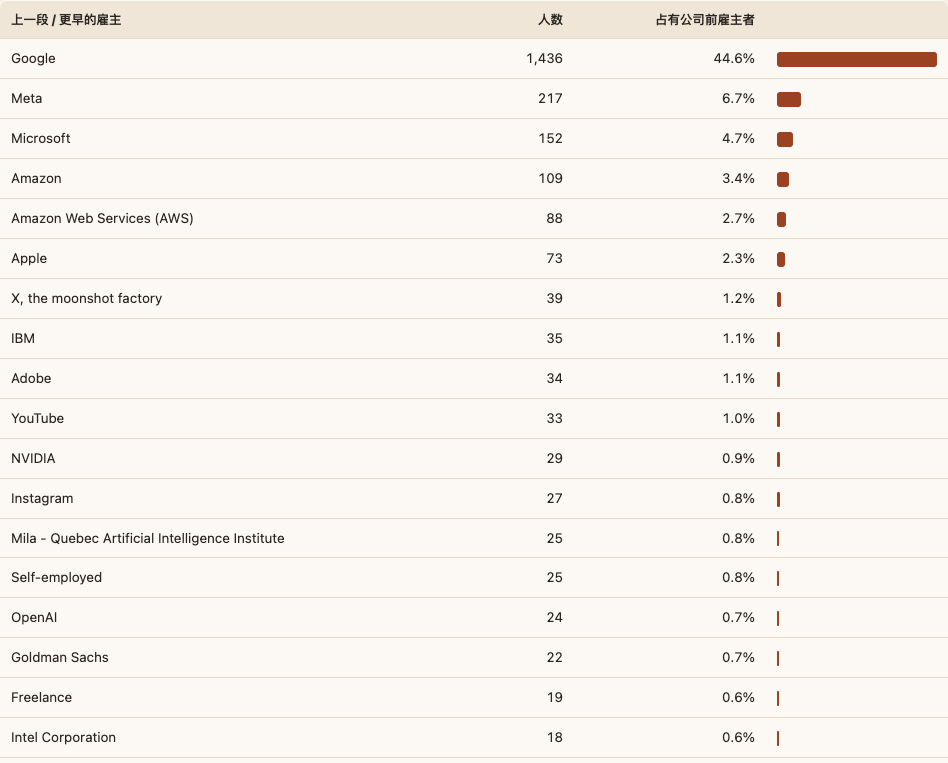The image size is (948, 763).
Task: Click Meta's count 217
Action: (550, 99)
